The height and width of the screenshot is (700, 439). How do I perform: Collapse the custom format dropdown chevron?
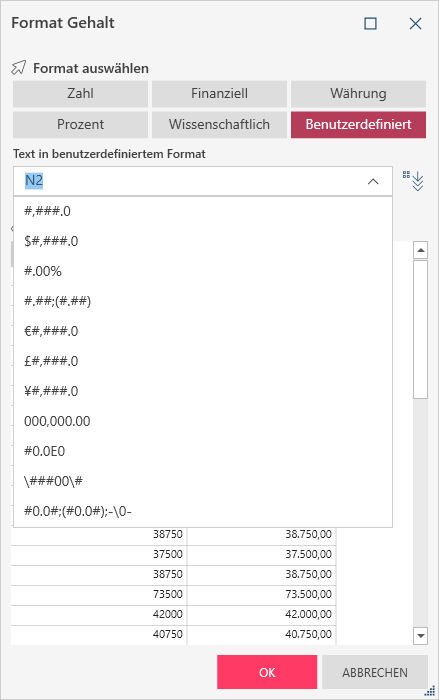[373, 181]
